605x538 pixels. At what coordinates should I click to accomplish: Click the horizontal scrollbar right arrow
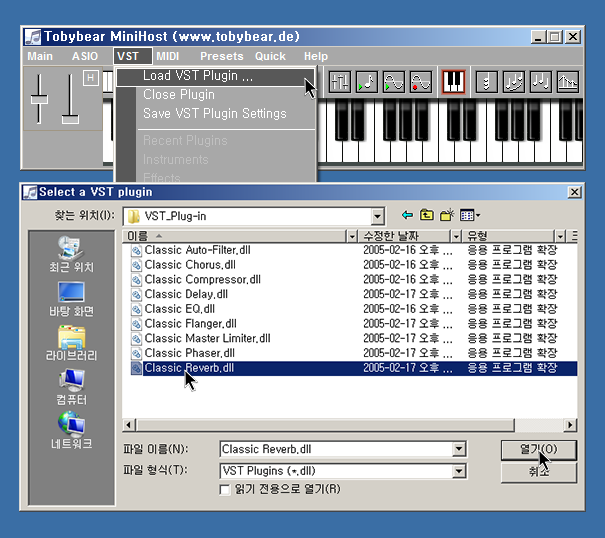(570, 425)
